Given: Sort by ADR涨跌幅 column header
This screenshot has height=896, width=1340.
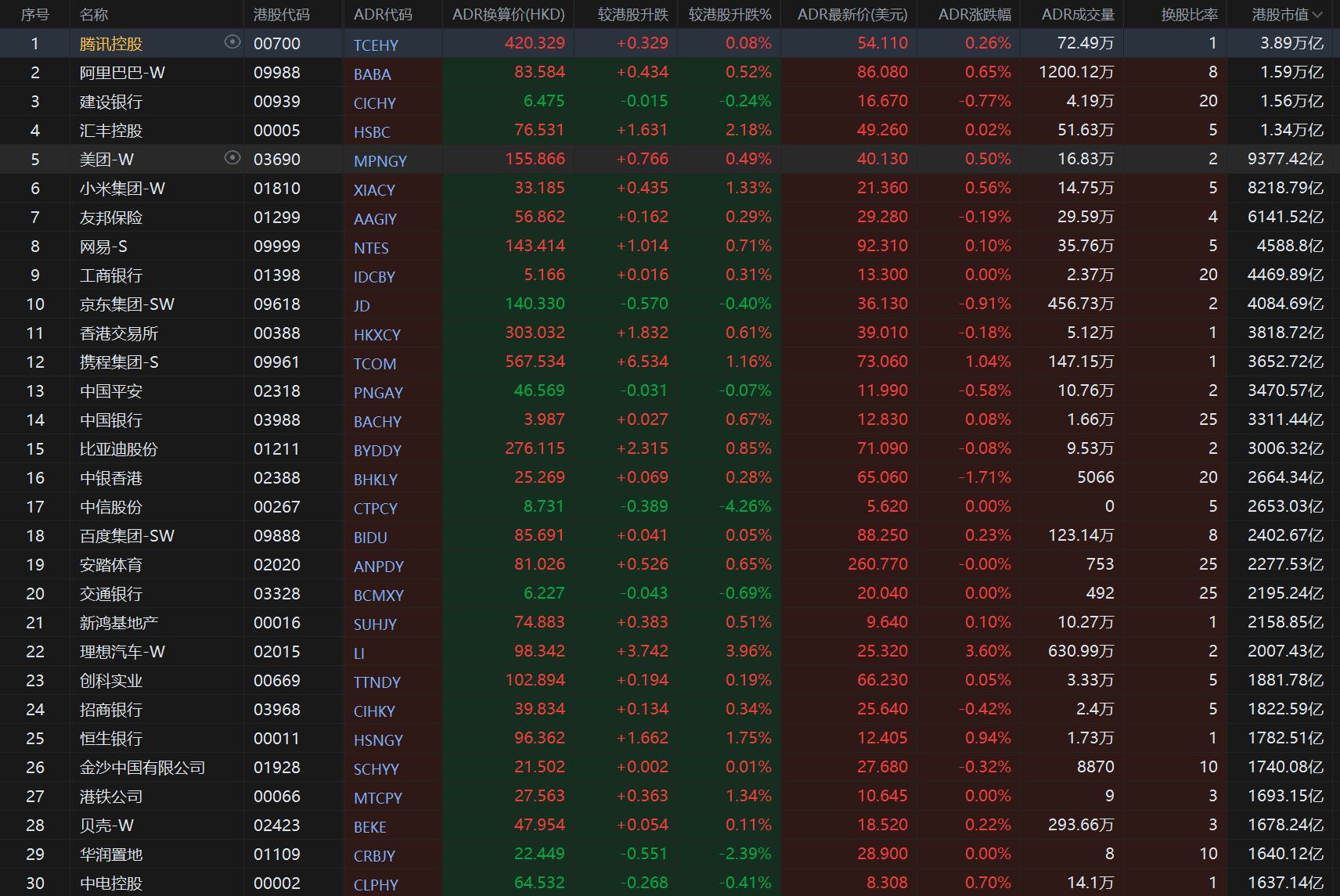Looking at the screenshot, I should 974,15.
